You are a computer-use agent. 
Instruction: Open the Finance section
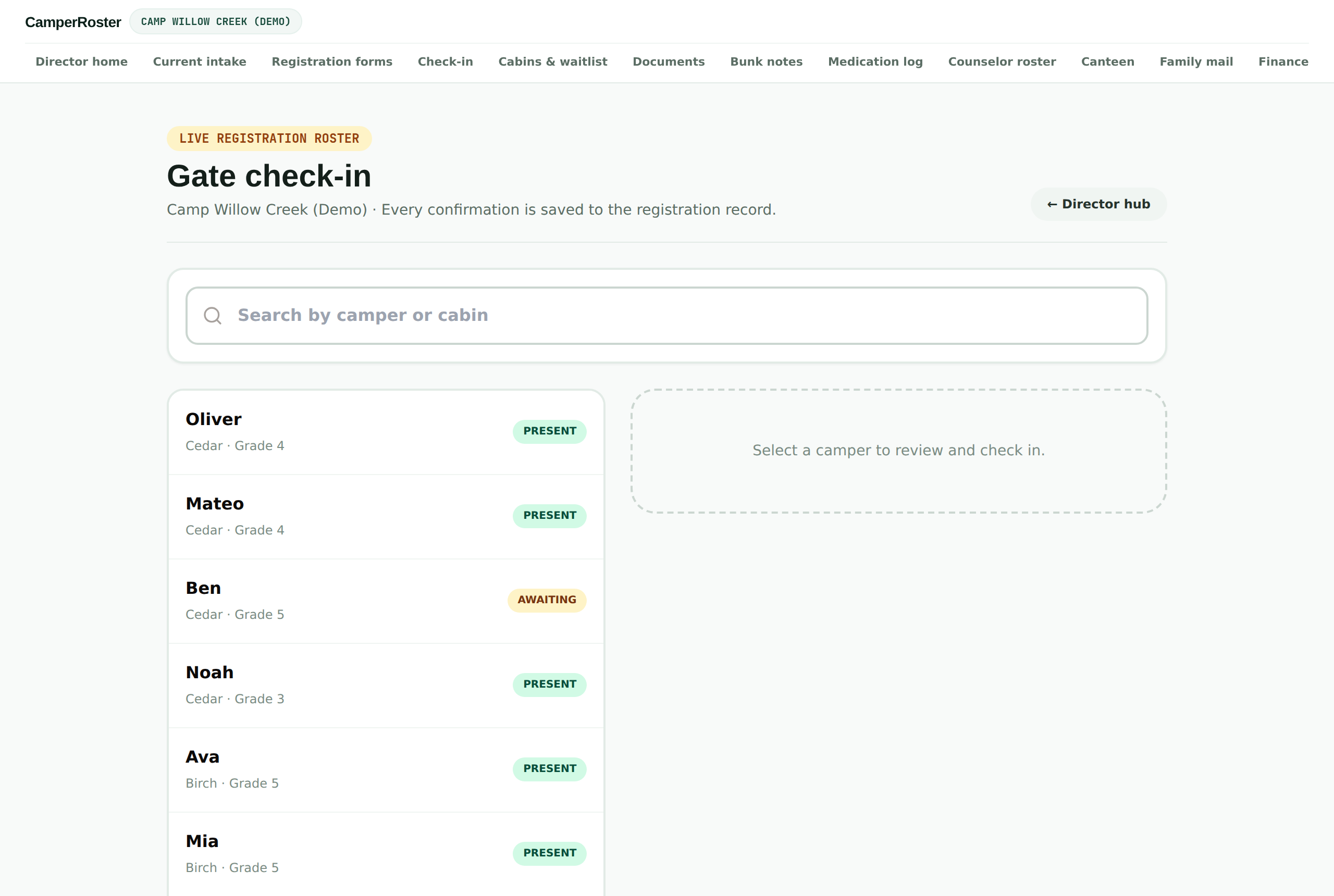[x=1282, y=61]
